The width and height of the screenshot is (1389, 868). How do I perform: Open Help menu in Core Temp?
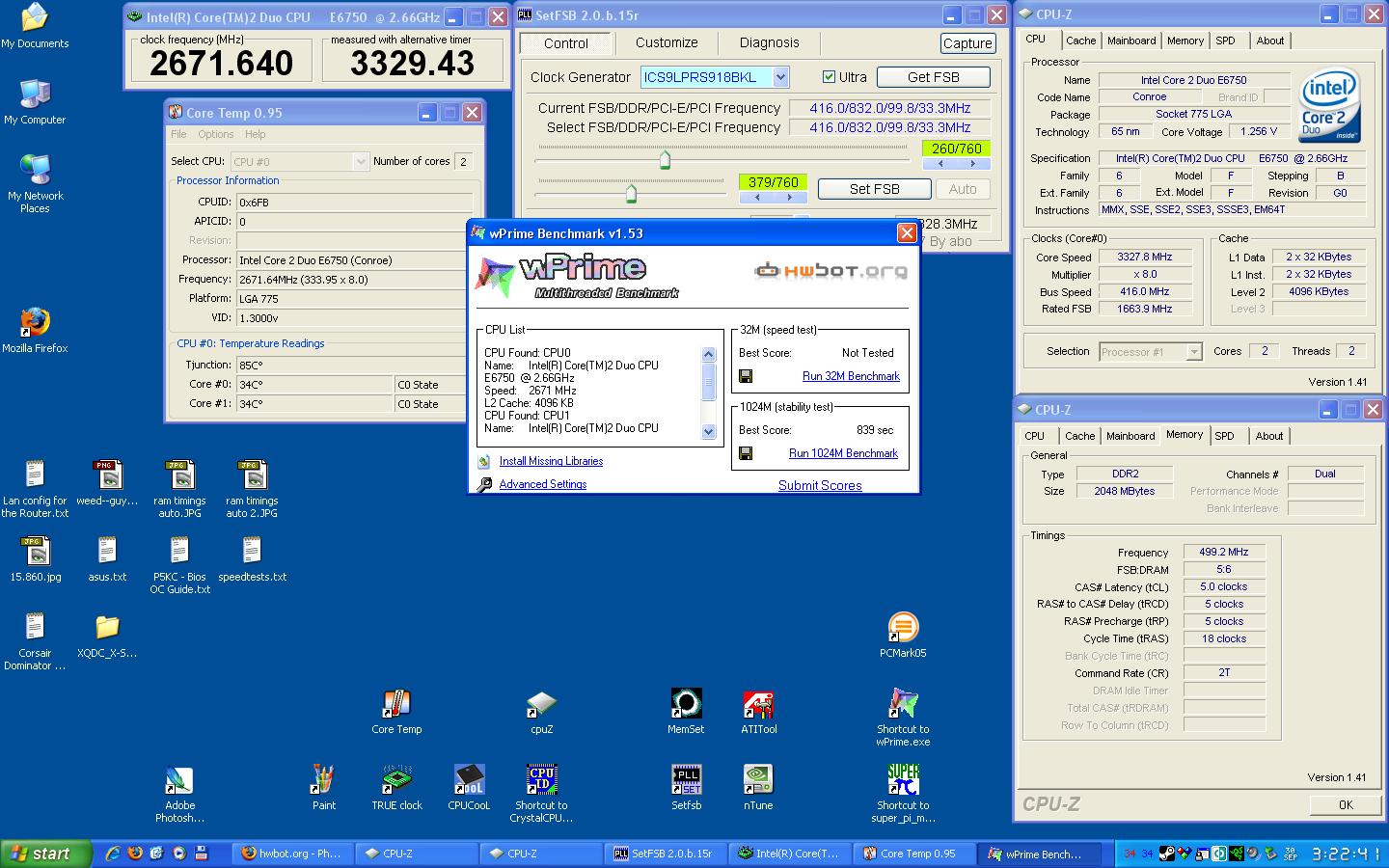[x=255, y=134]
